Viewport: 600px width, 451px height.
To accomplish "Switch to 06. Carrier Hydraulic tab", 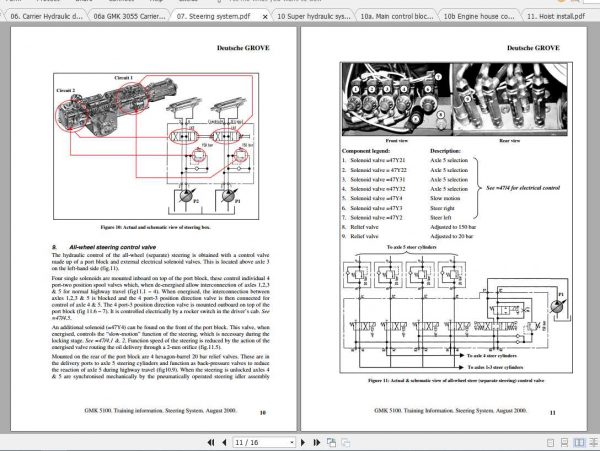I will click(x=46, y=16).
